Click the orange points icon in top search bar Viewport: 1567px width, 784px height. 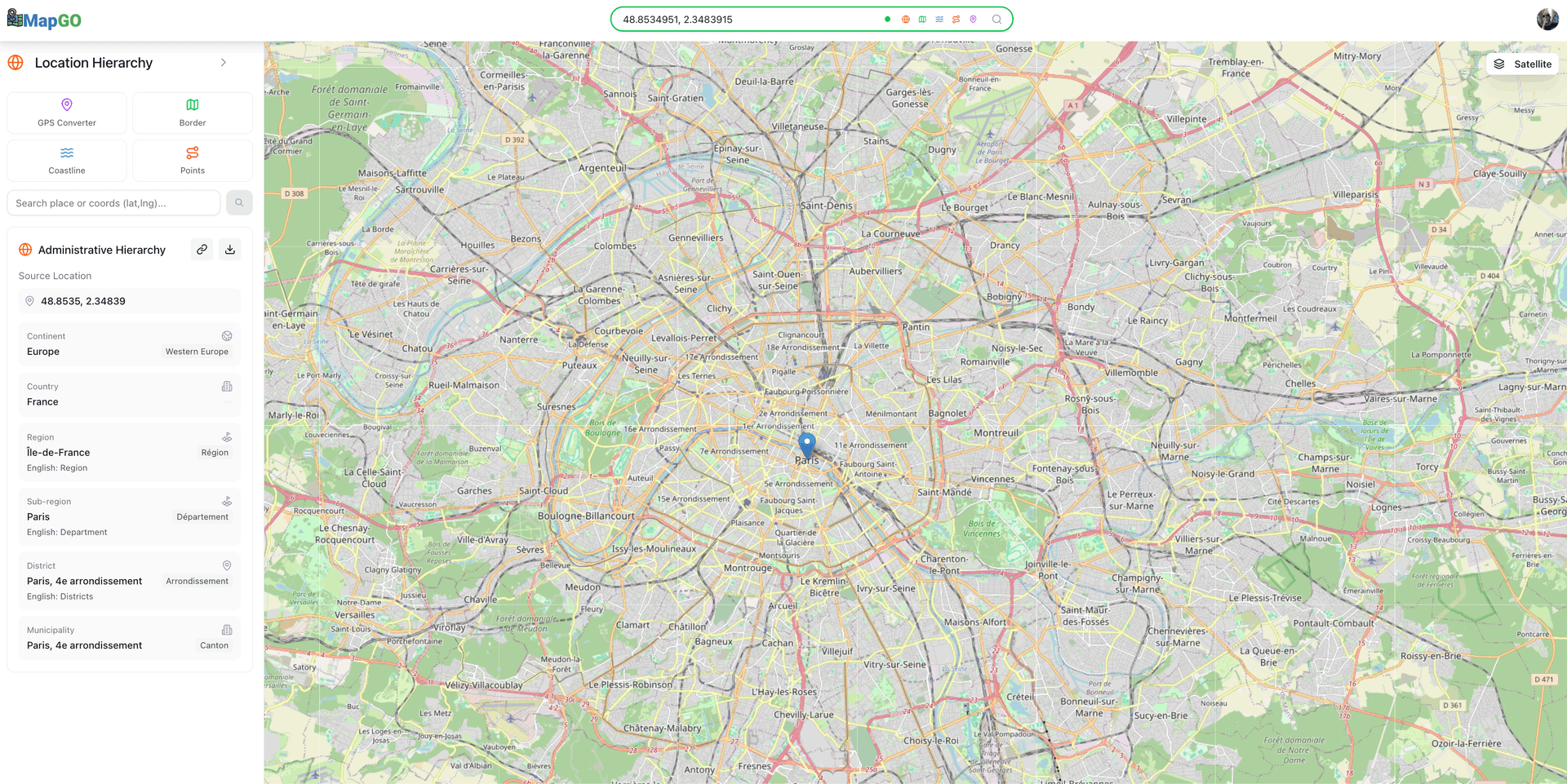956,20
